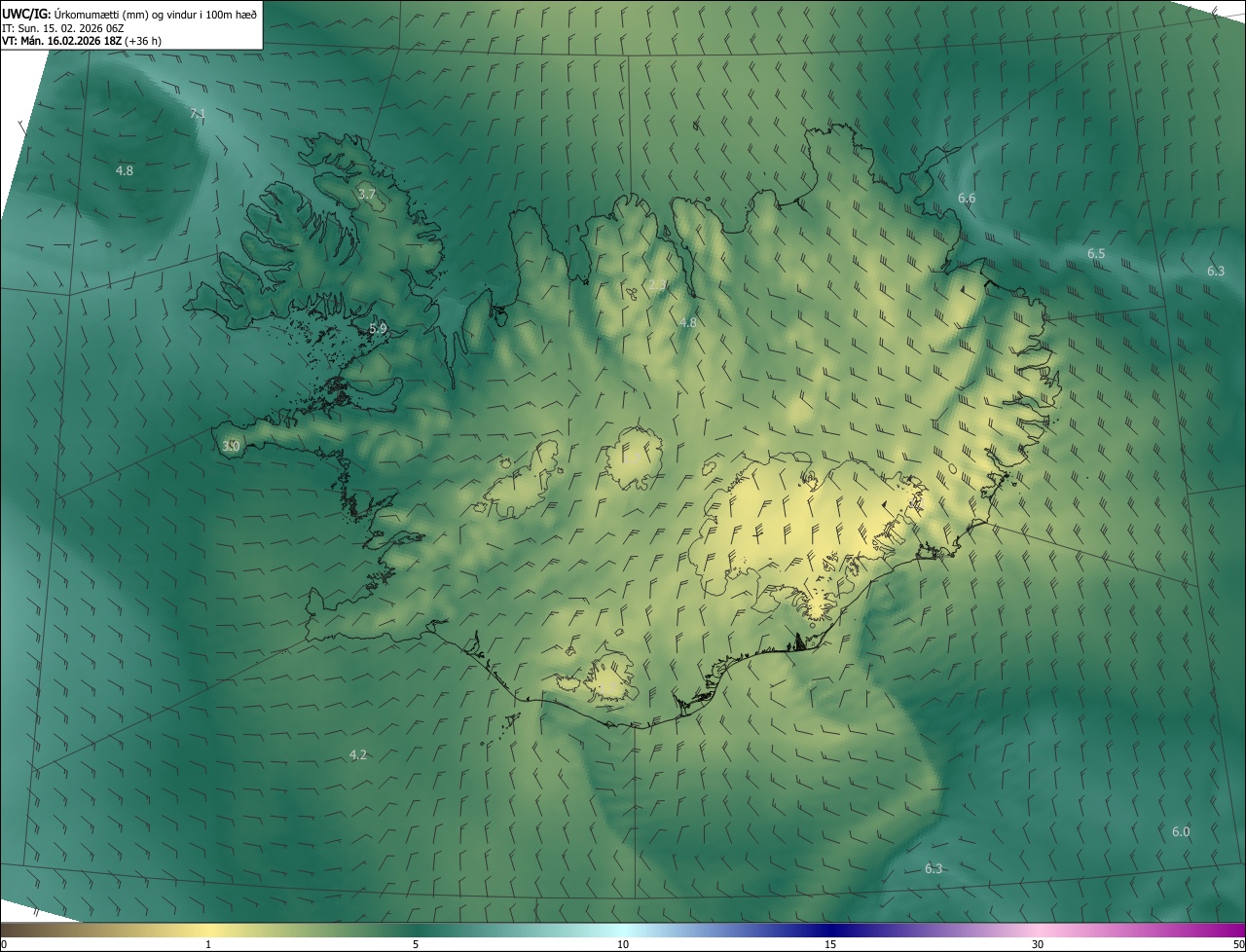This screenshot has height=952, width=1246.
Task: Select the valid time line "VT: Mán. 16.02.2026 18Z (+36 h)"
Action: (82, 41)
